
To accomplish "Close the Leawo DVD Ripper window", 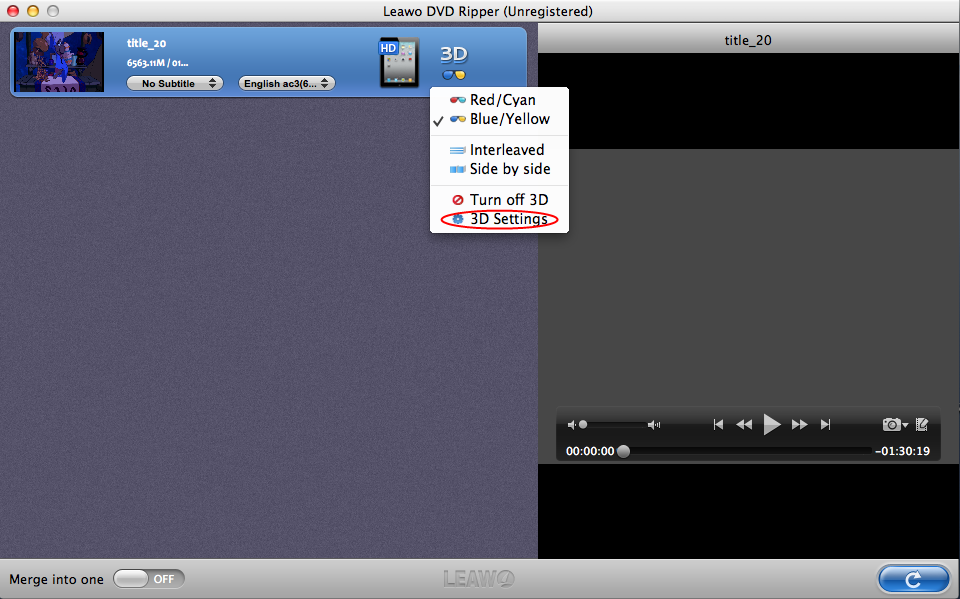I will point(13,11).
